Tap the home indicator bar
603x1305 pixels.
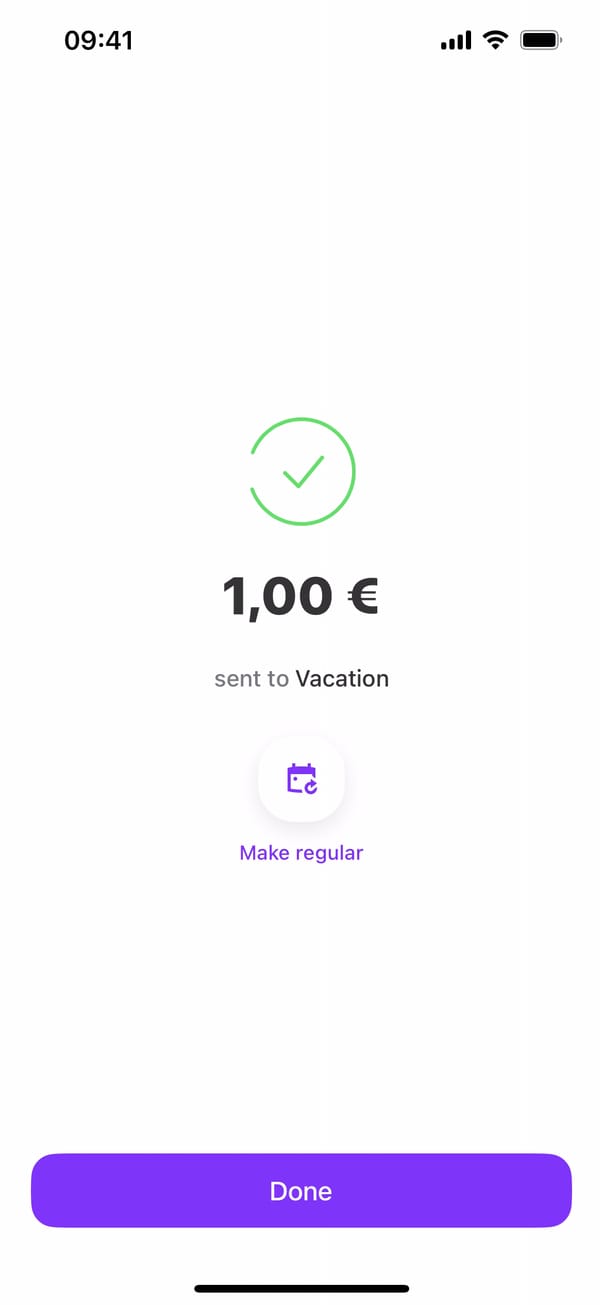pos(301,1289)
